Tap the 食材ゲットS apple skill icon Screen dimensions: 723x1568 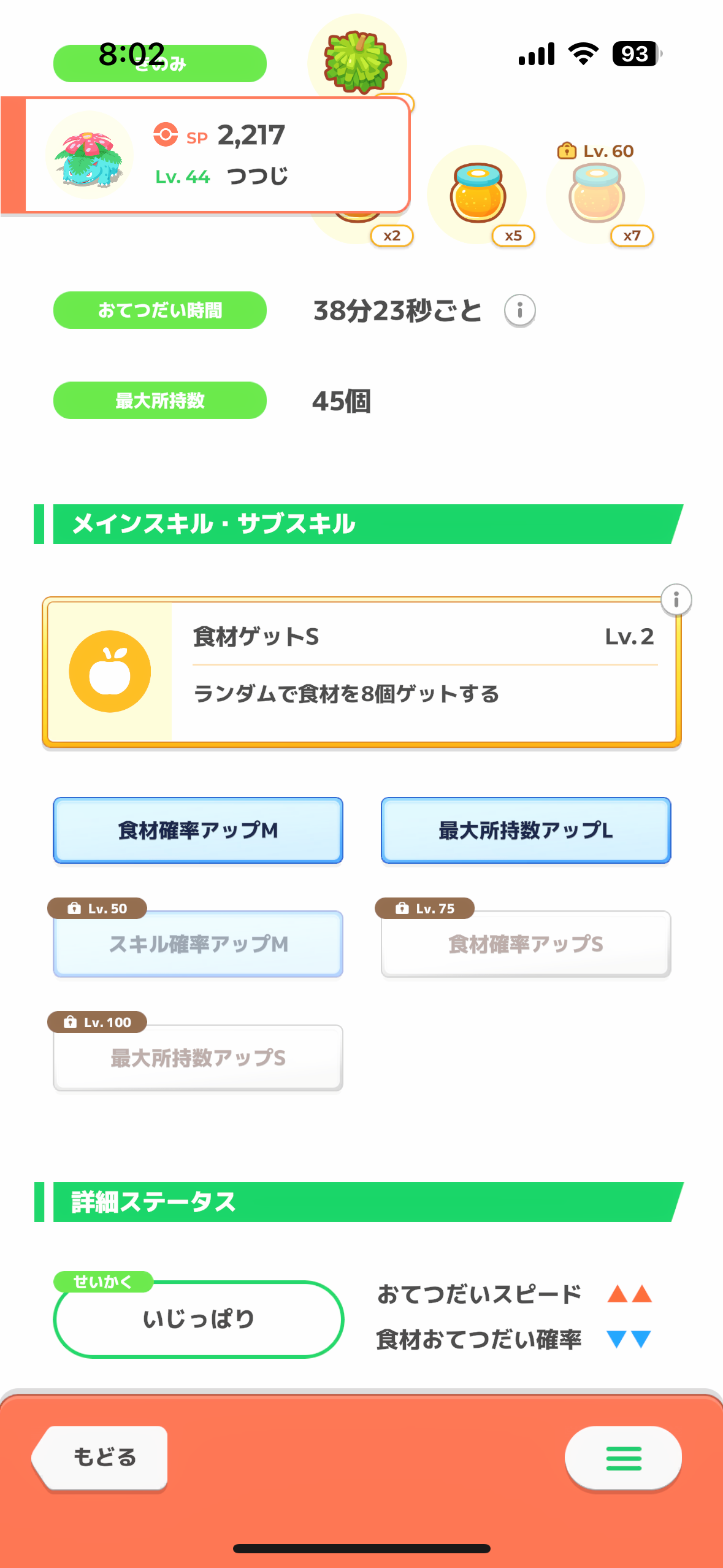pos(110,671)
